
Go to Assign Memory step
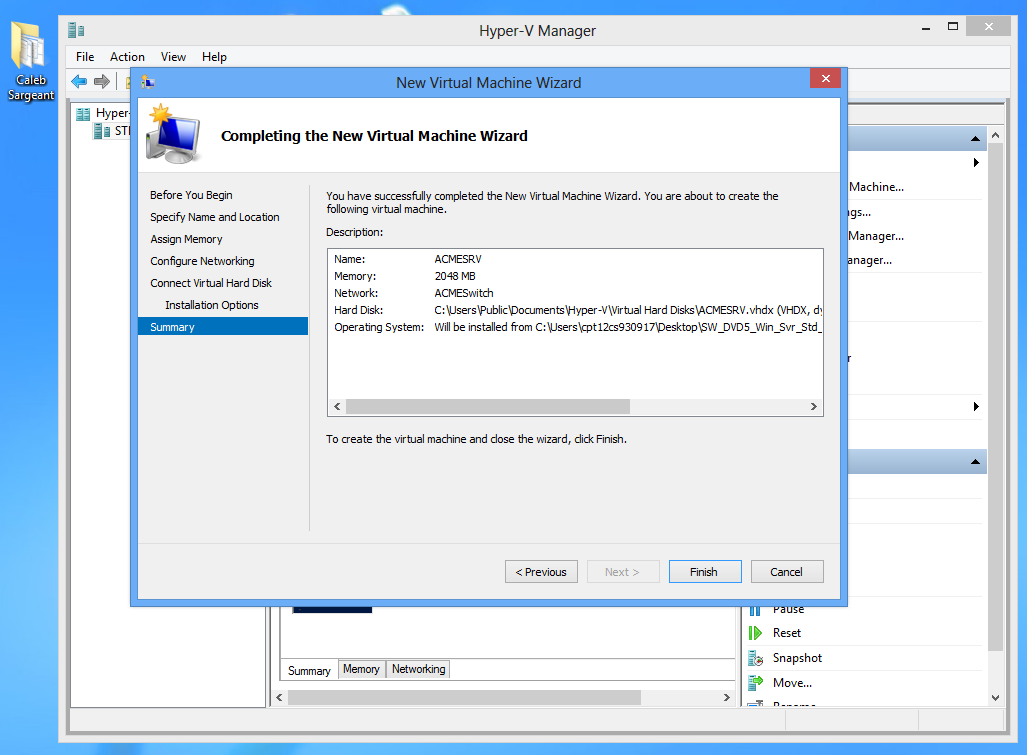[187, 239]
